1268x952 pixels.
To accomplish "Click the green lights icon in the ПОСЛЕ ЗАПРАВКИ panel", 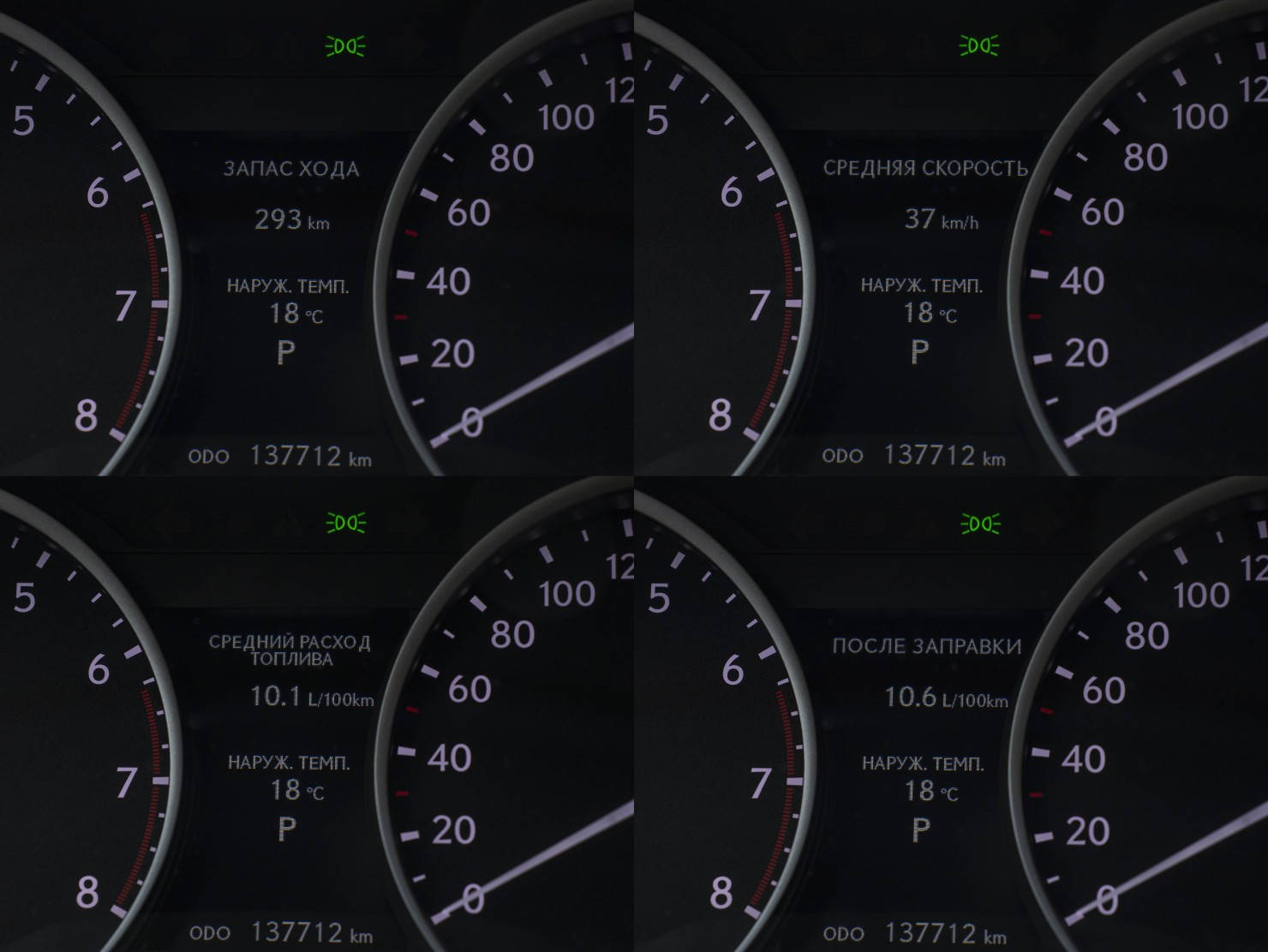I will (x=980, y=523).
